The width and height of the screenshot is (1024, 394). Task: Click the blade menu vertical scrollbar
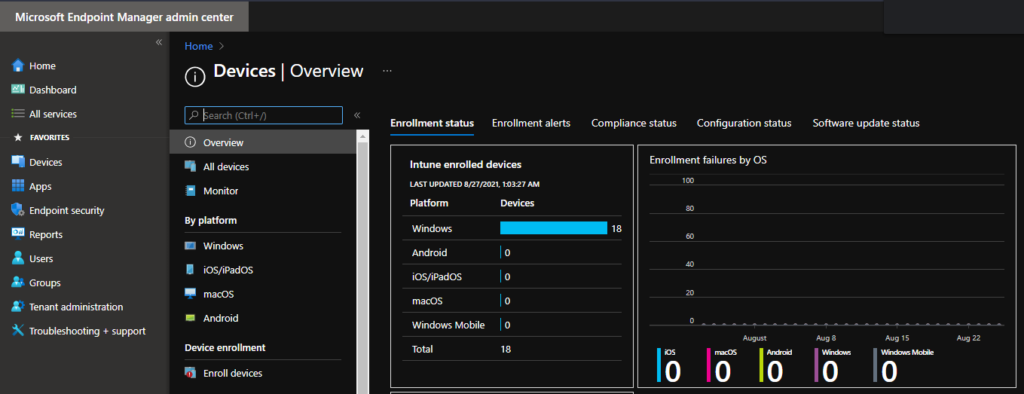361,261
